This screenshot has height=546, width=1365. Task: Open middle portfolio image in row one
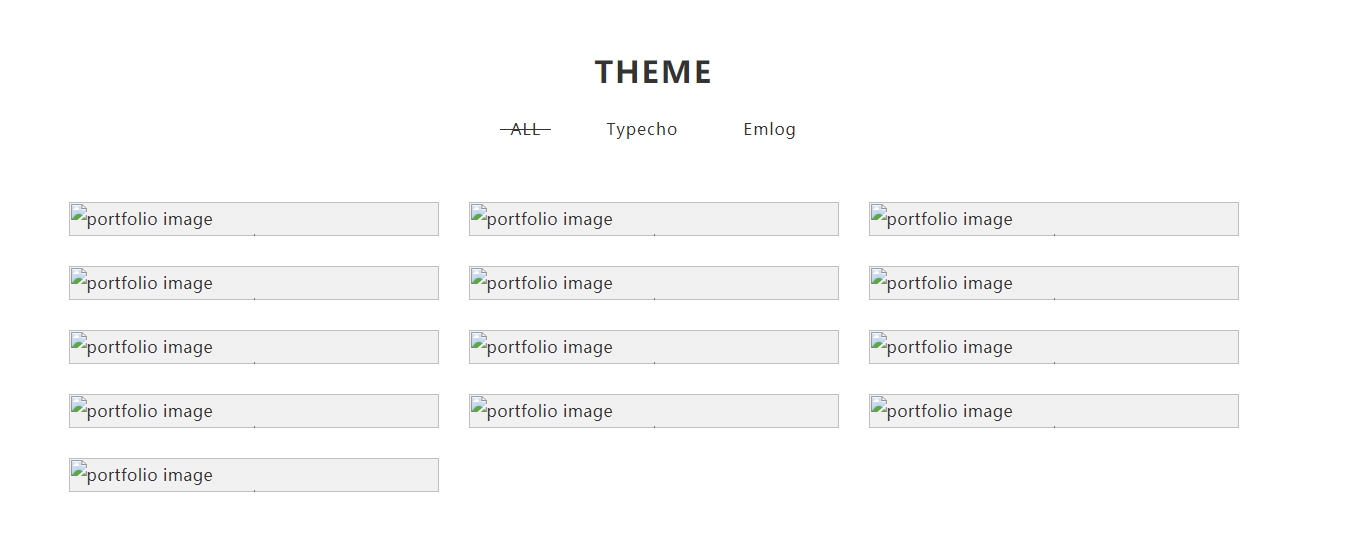click(654, 219)
